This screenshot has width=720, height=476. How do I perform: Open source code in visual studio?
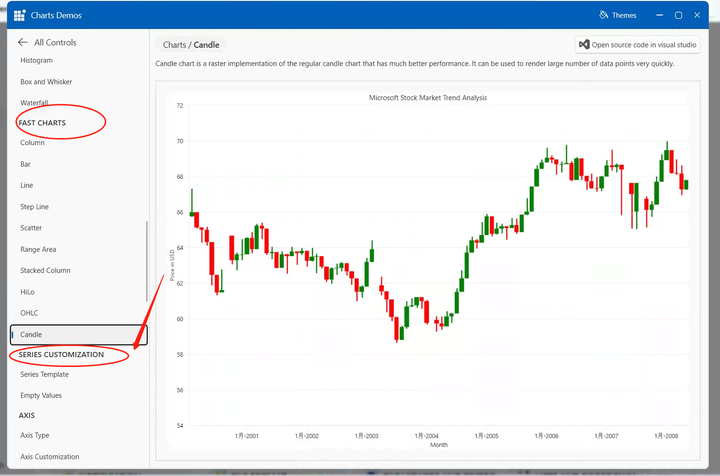pos(638,45)
